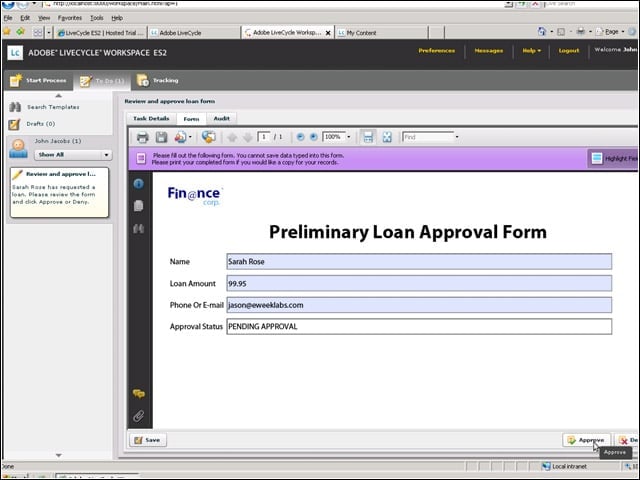Click the Search Templates label
The width and height of the screenshot is (640, 480).
click(x=53, y=107)
